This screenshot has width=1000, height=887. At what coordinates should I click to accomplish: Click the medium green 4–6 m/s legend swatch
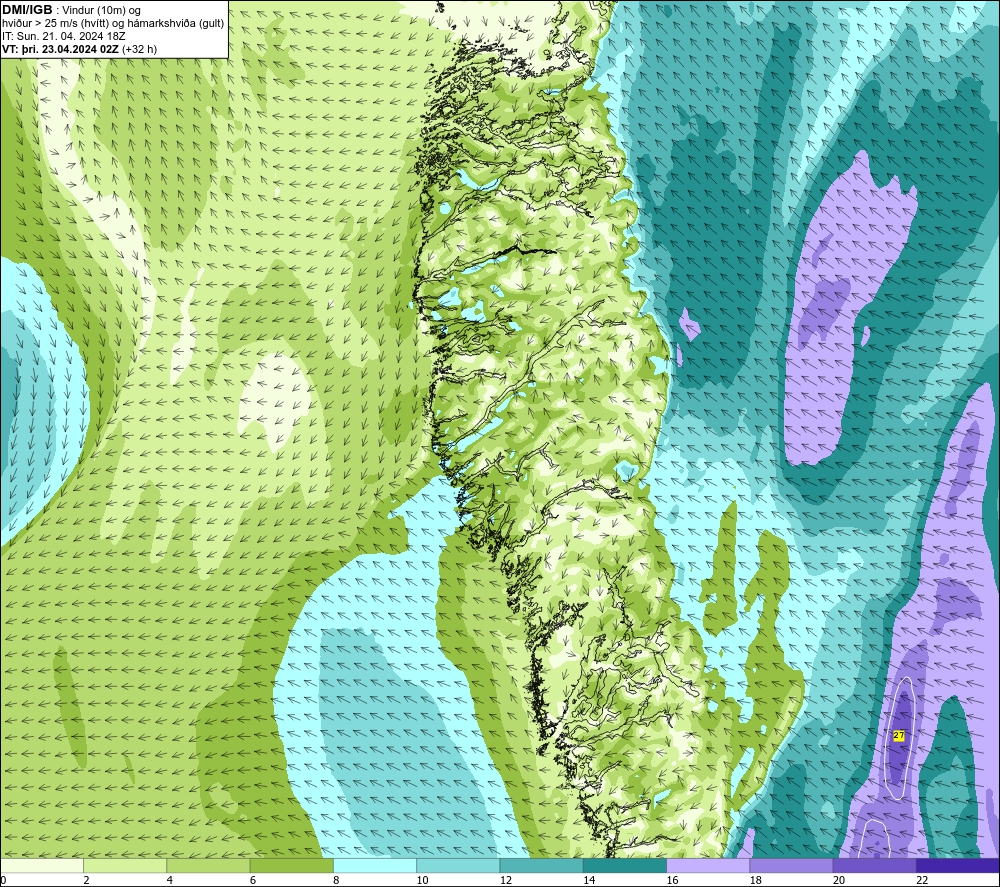(x=209, y=865)
